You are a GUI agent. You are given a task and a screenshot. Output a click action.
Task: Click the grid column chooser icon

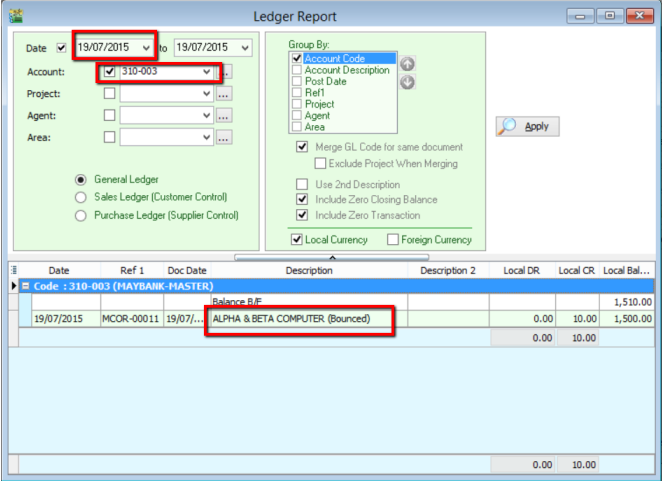[7, 271]
